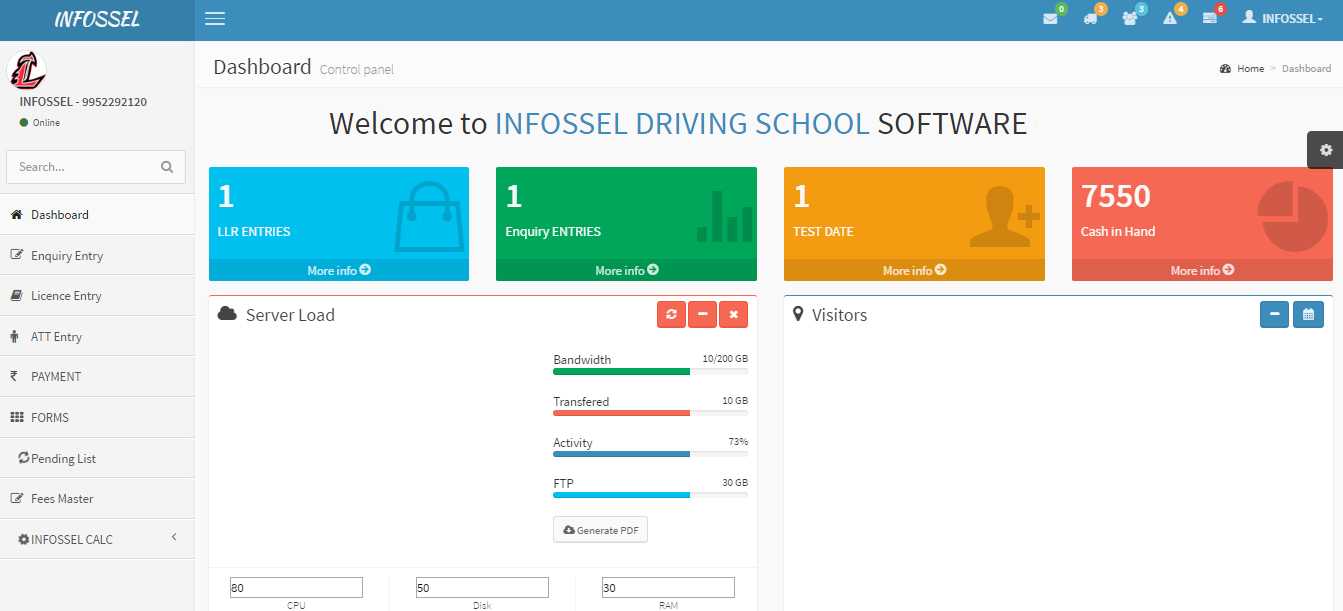Open Dashboard in the sidebar
This screenshot has height=611, width=1343.
(x=97, y=214)
